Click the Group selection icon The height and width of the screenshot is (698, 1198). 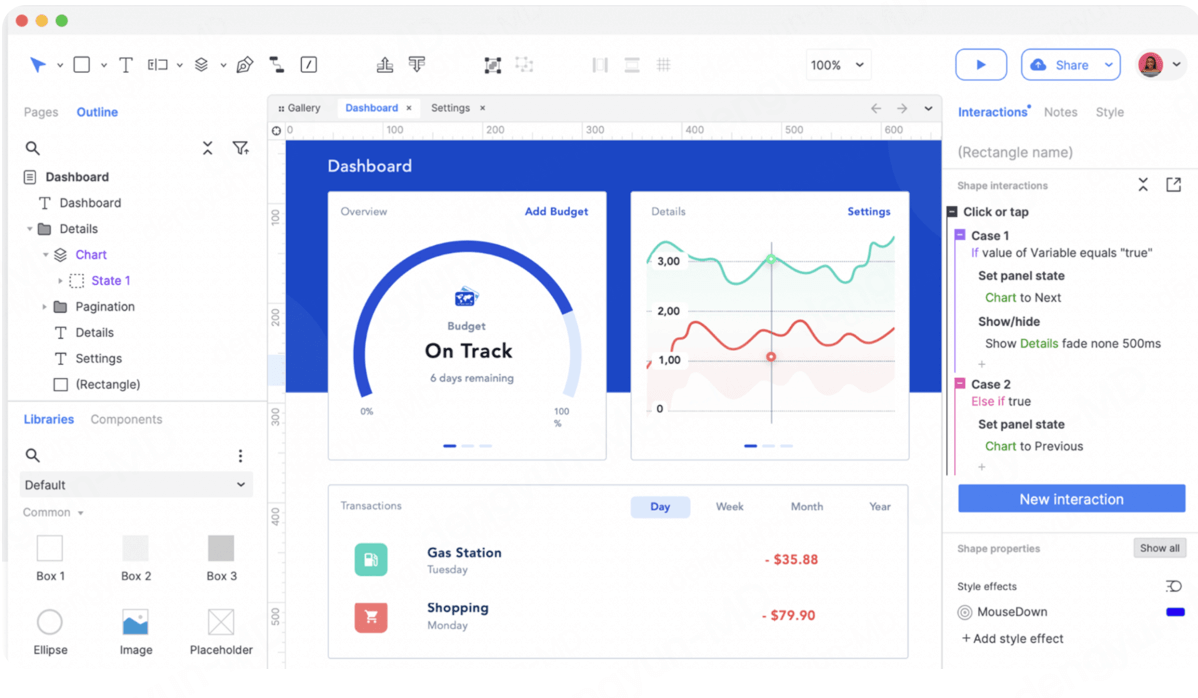492,65
